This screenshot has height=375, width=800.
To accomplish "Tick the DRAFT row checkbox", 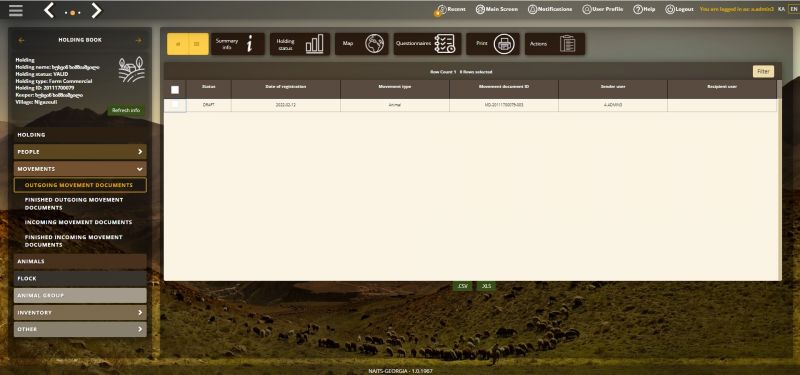I will (x=175, y=105).
